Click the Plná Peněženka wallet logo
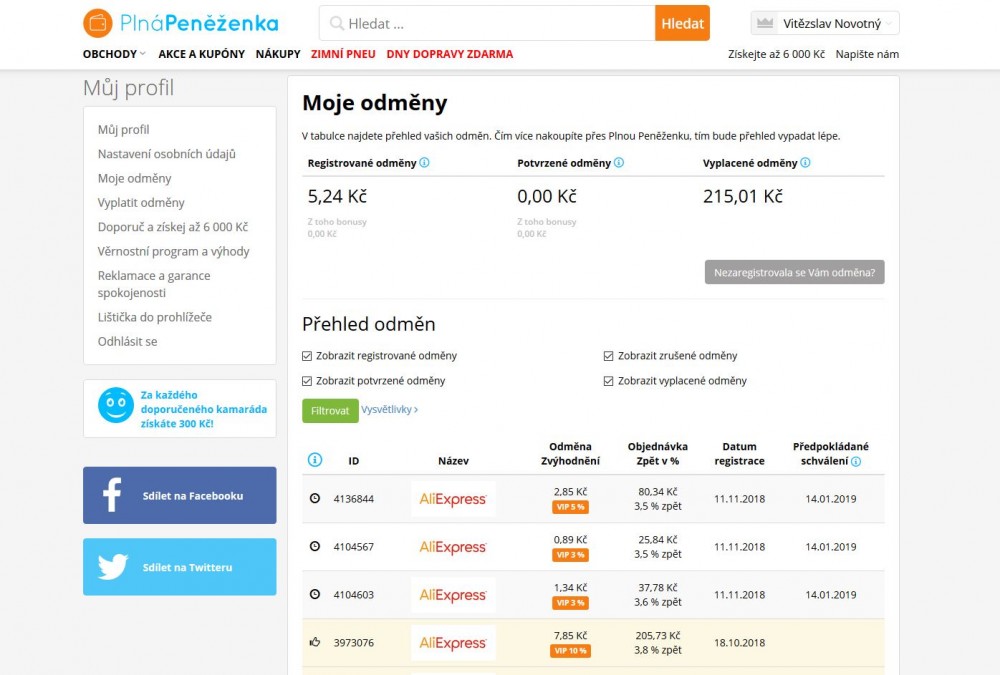 coord(98,23)
